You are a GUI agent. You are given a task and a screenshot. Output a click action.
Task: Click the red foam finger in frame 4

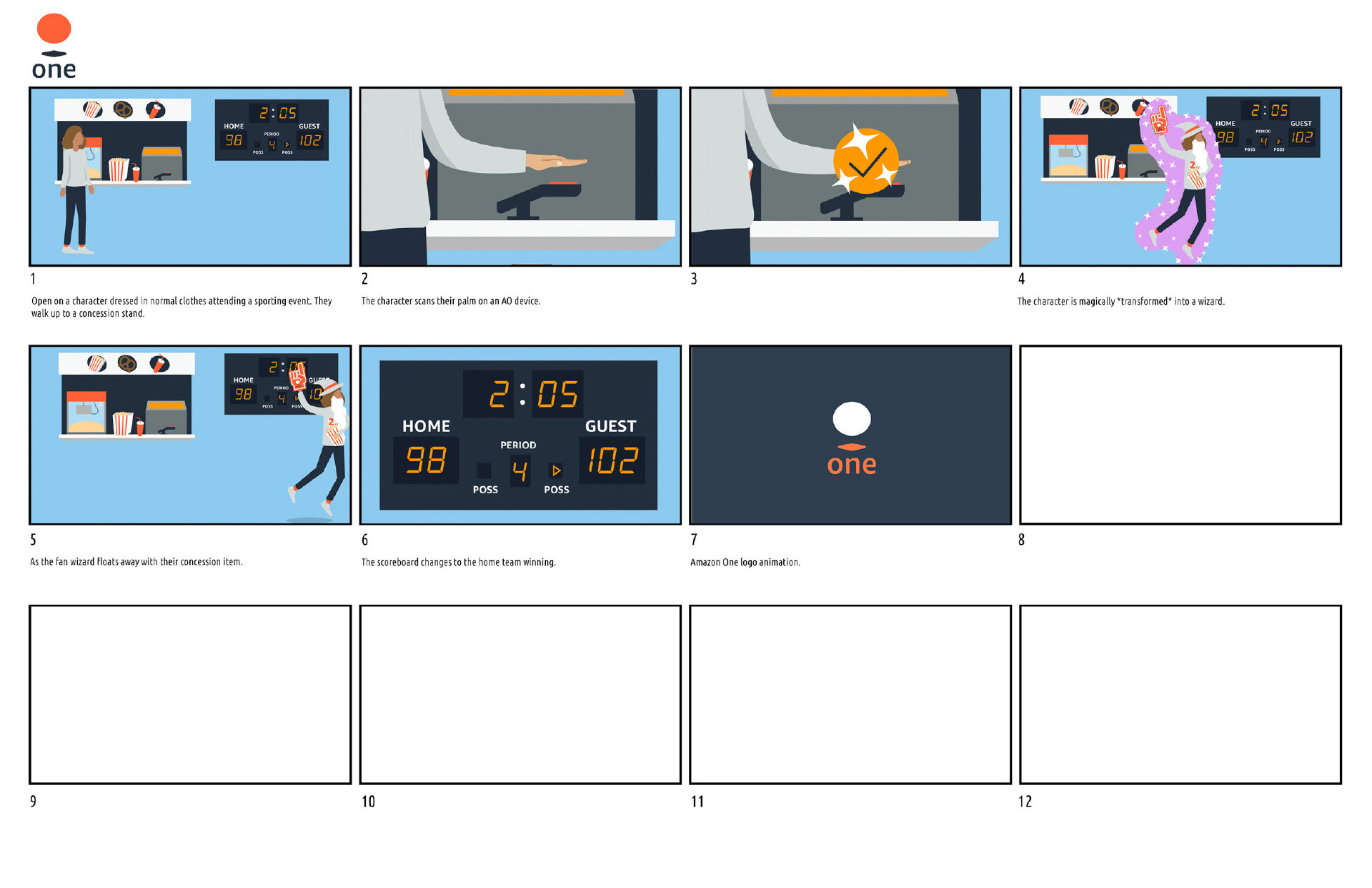(x=1158, y=119)
